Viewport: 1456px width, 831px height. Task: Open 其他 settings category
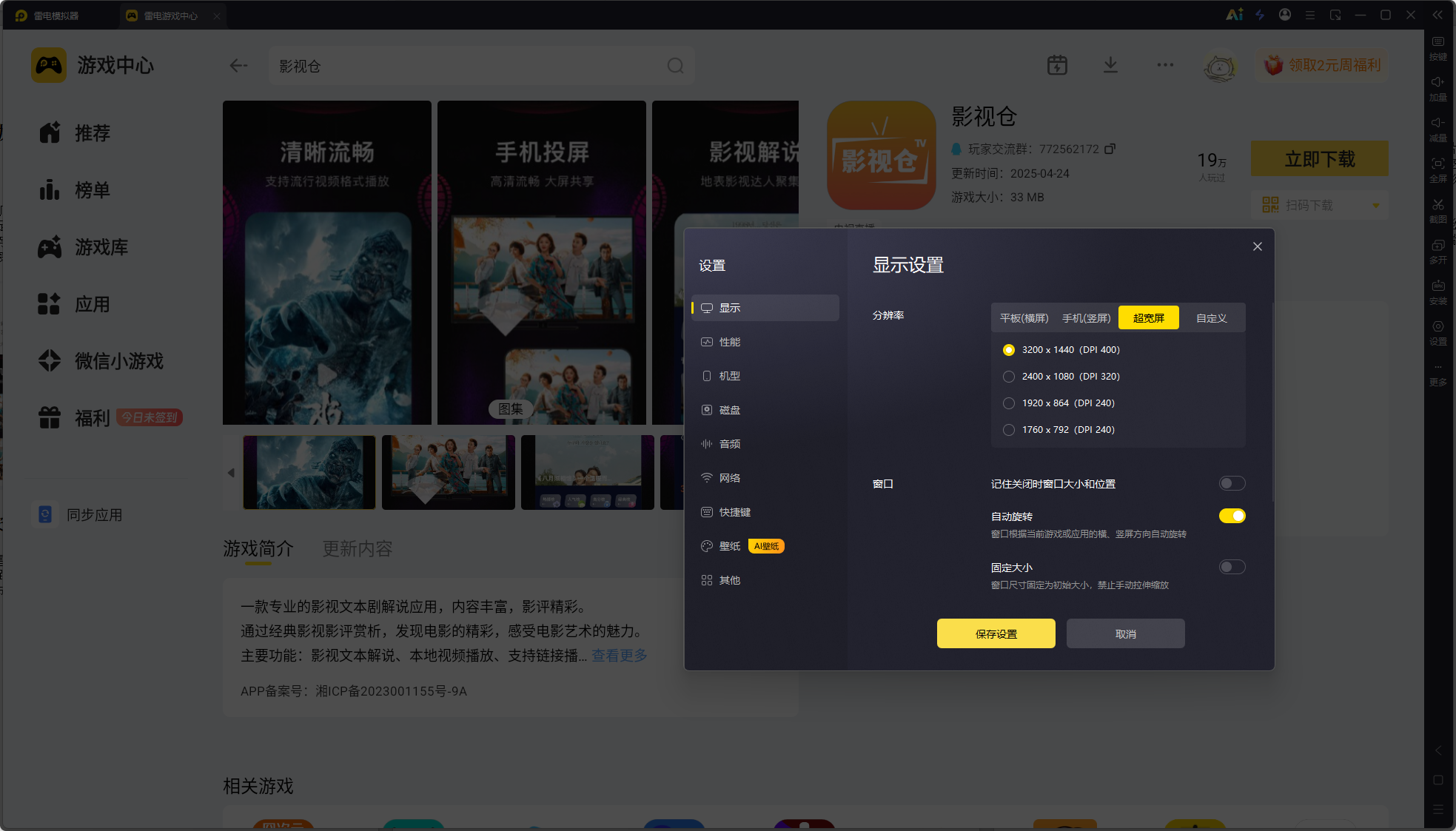(x=765, y=580)
